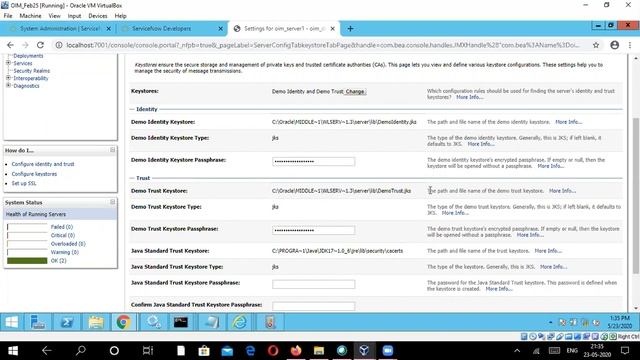The height and width of the screenshot is (360, 640).
Task: Expand the Services tree node
Action: coord(8,63)
